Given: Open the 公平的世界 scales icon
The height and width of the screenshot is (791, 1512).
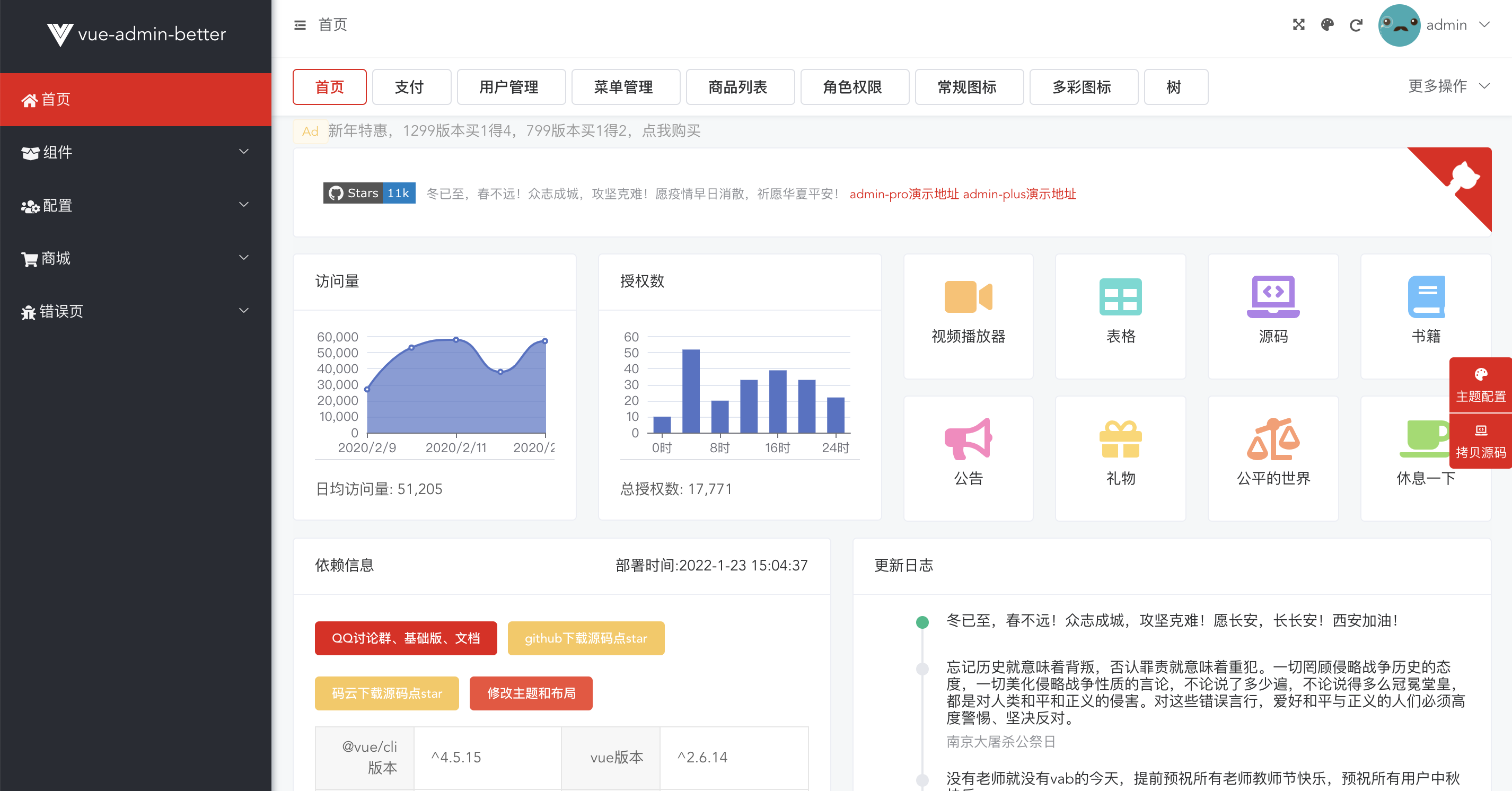Looking at the screenshot, I should [x=1272, y=438].
